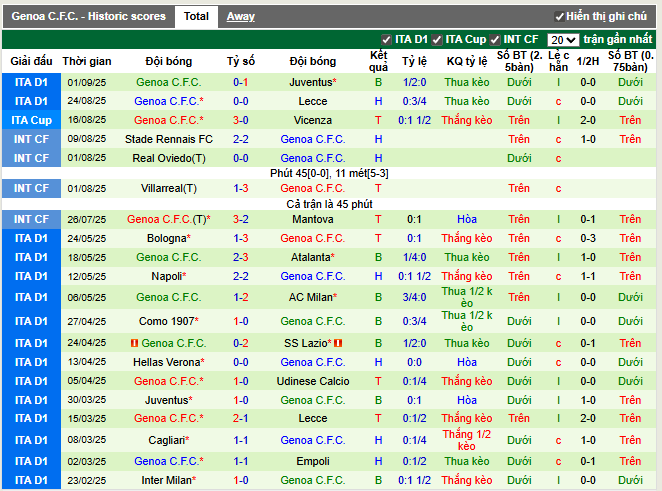Viewport: 662px width, 491px height.
Task: Open Udinese Calcio team link
Action: coord(313,381)
